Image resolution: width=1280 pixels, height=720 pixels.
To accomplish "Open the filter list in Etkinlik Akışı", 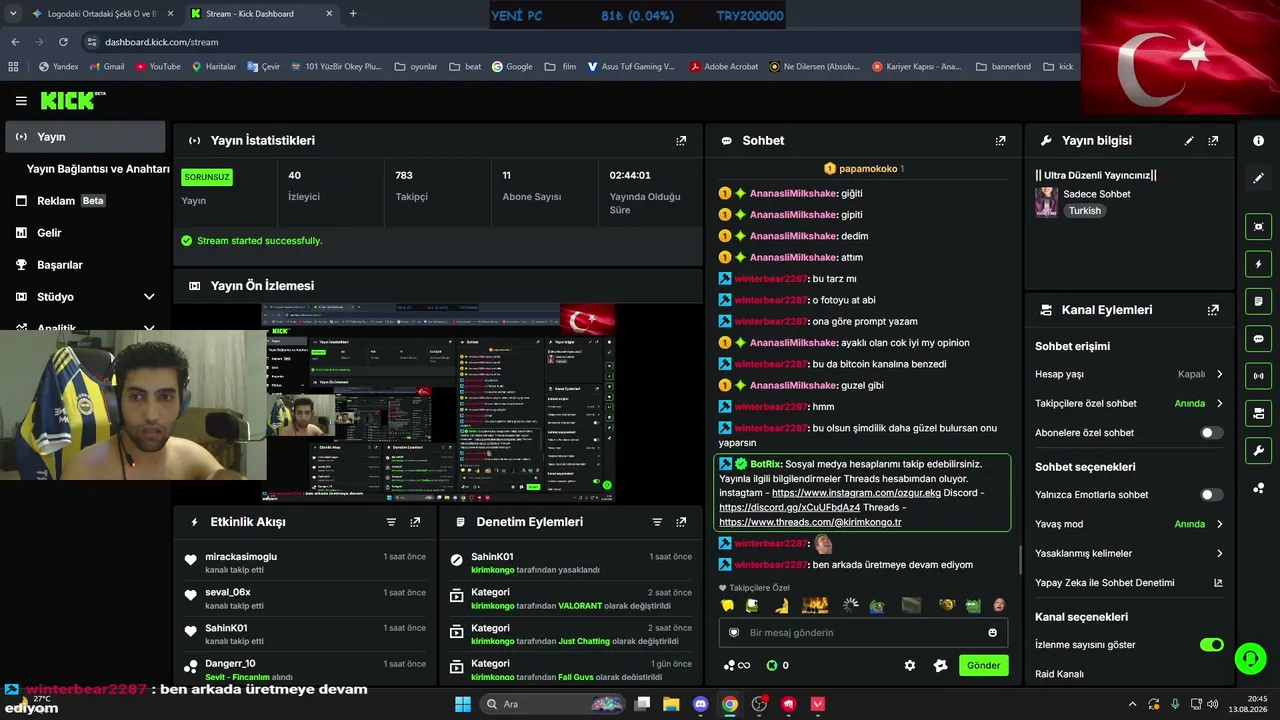I will (x=391, y=522).
